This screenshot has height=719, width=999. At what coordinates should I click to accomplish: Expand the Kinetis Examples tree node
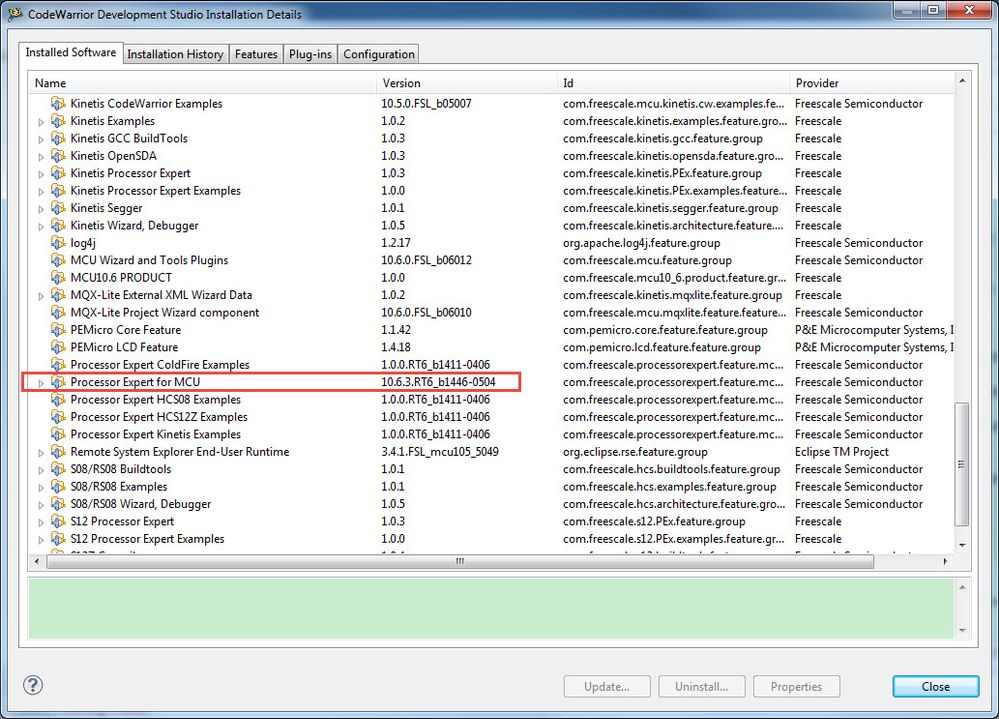click(x=41, y=122)
